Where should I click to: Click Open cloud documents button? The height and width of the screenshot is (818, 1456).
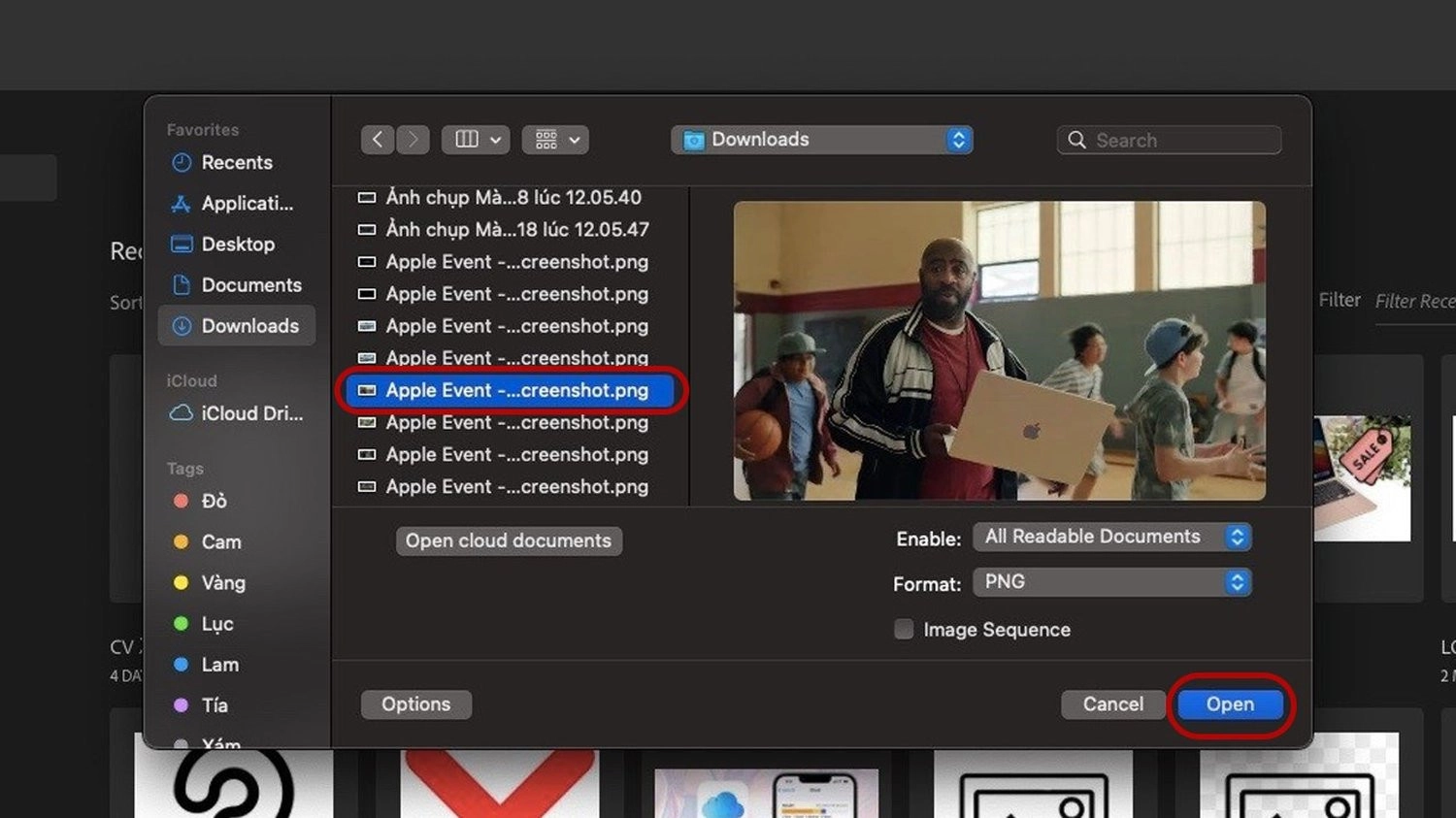(x=509, y=540)
